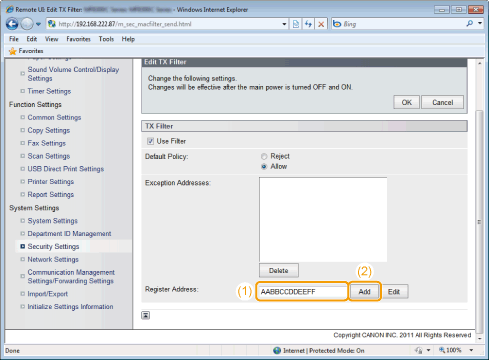Open Network Settings link
489x360 pixels.
point(53,259)
